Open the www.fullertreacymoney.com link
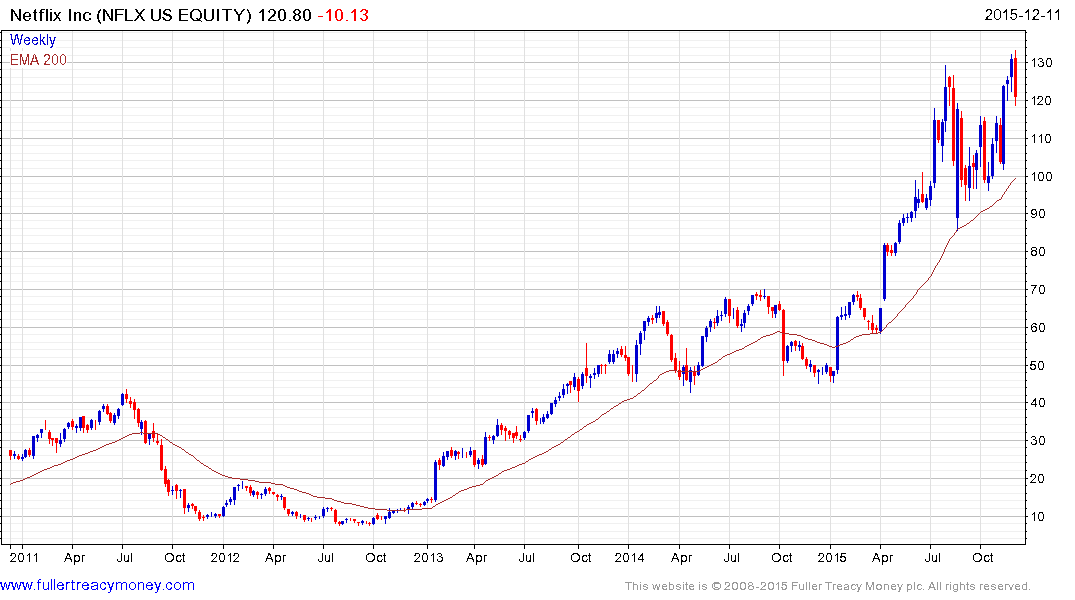1075x600 pixels. click(97, 585)
